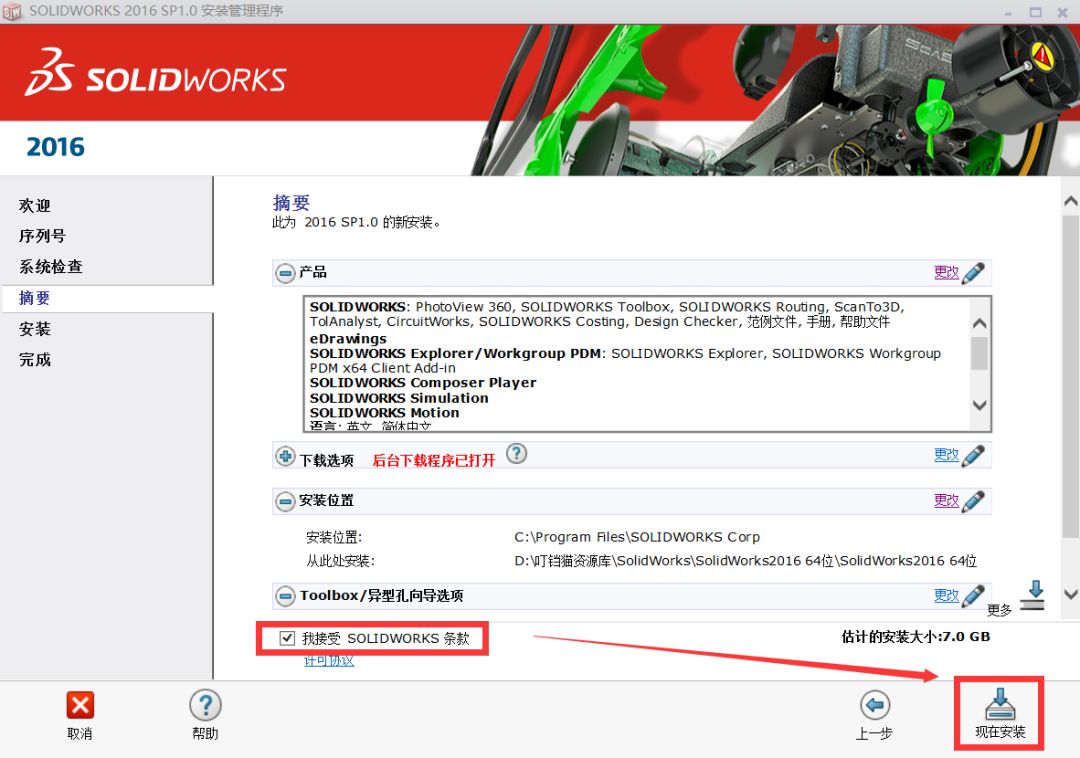1080x758 pixels.
Task: Click the 此为 2016 SP1.0 的新安装 text
Action: pos(356,222)
